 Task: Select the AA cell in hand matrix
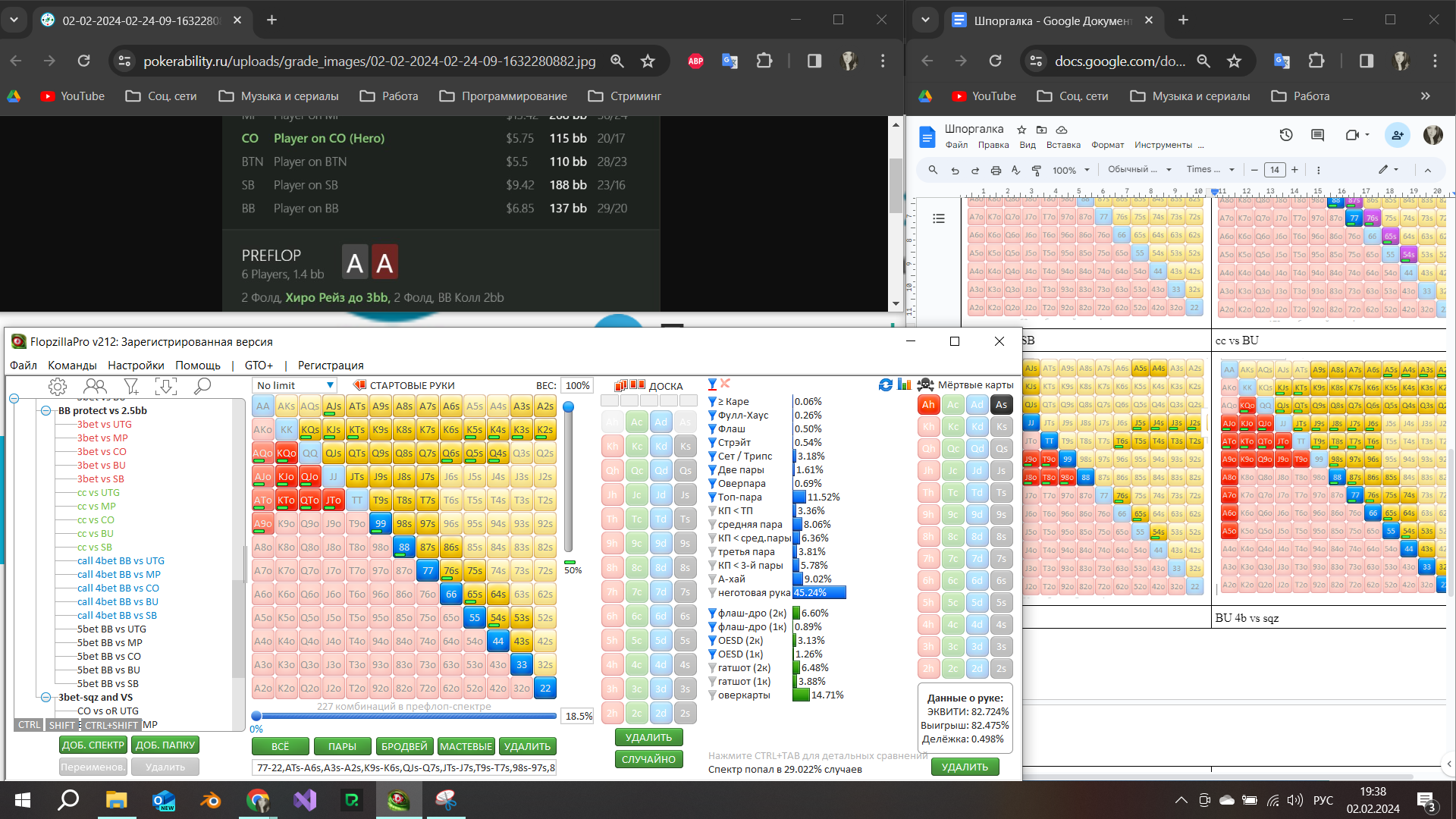tap(262, 406)
